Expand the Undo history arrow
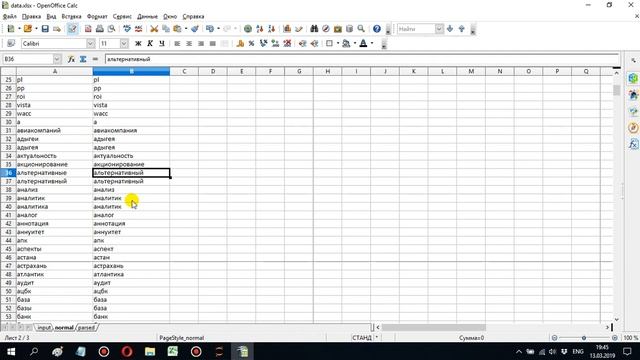 tap(218, 29)
